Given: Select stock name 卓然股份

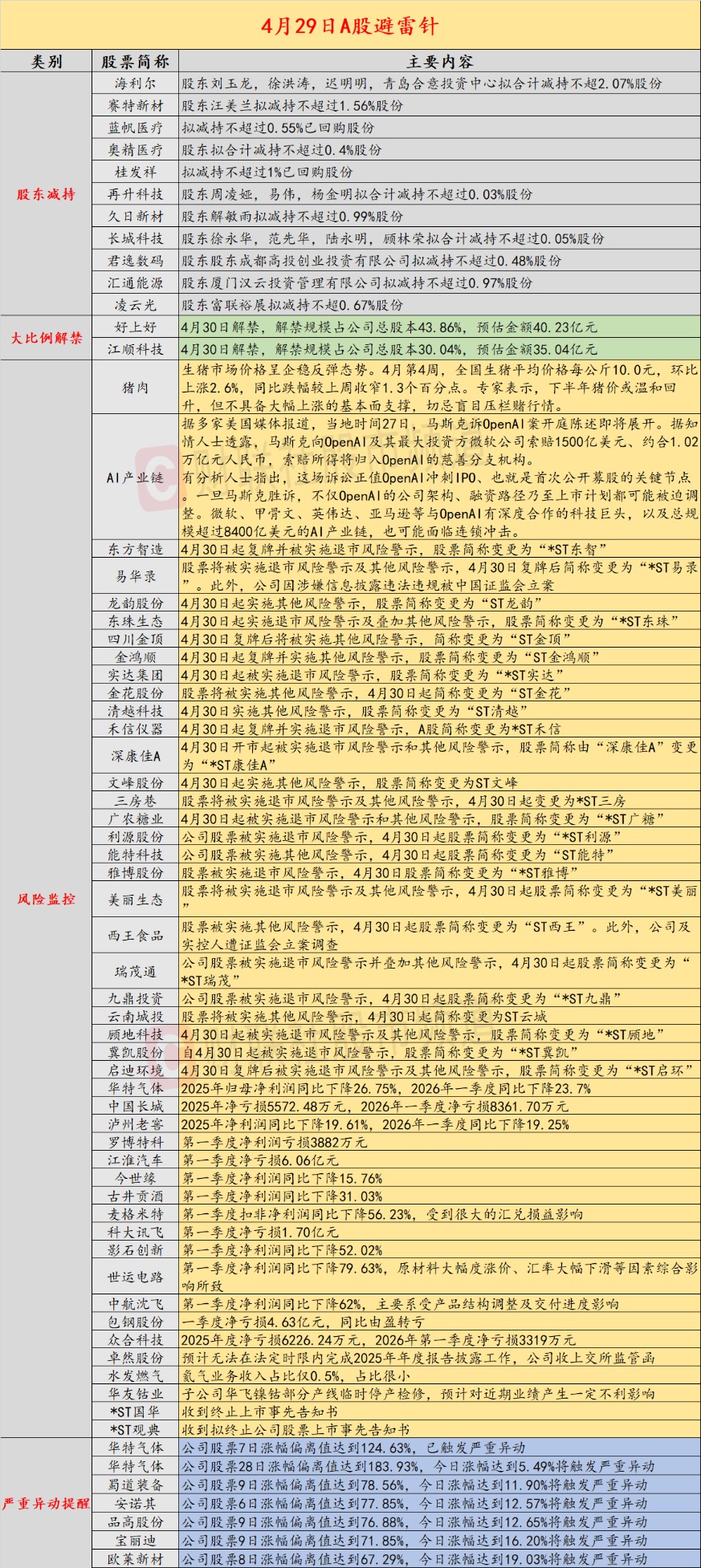Looking at the screenshot, I should tap(136, 1359).
